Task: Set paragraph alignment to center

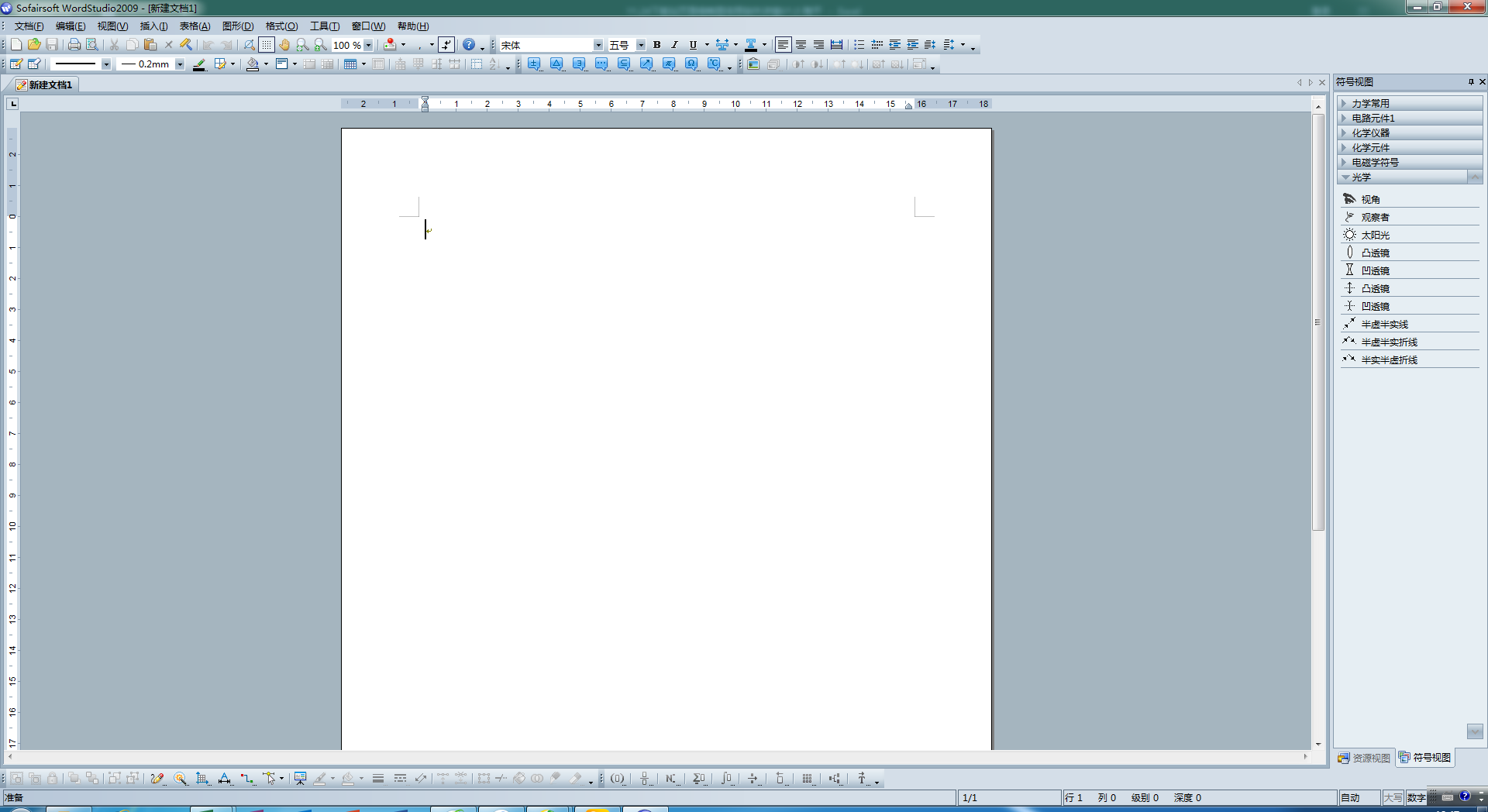Action: pyautogui.click(x=801, y=45)
